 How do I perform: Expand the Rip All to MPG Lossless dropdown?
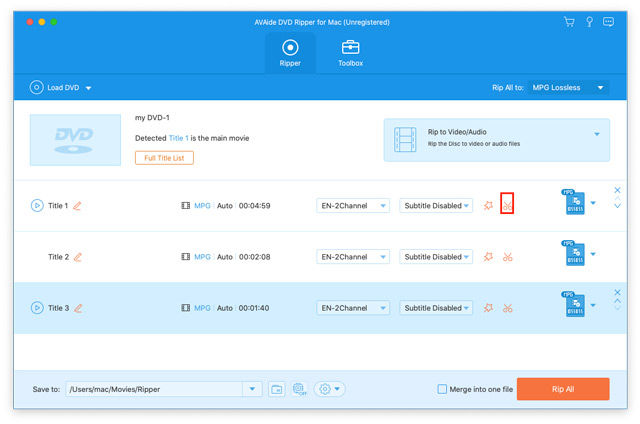[564, 88]
